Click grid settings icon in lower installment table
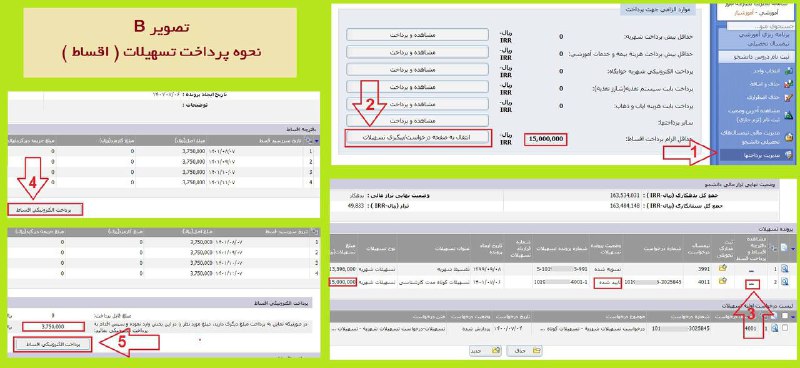The height and width of the screenshot is (368, 800). (x=314, y=232)
